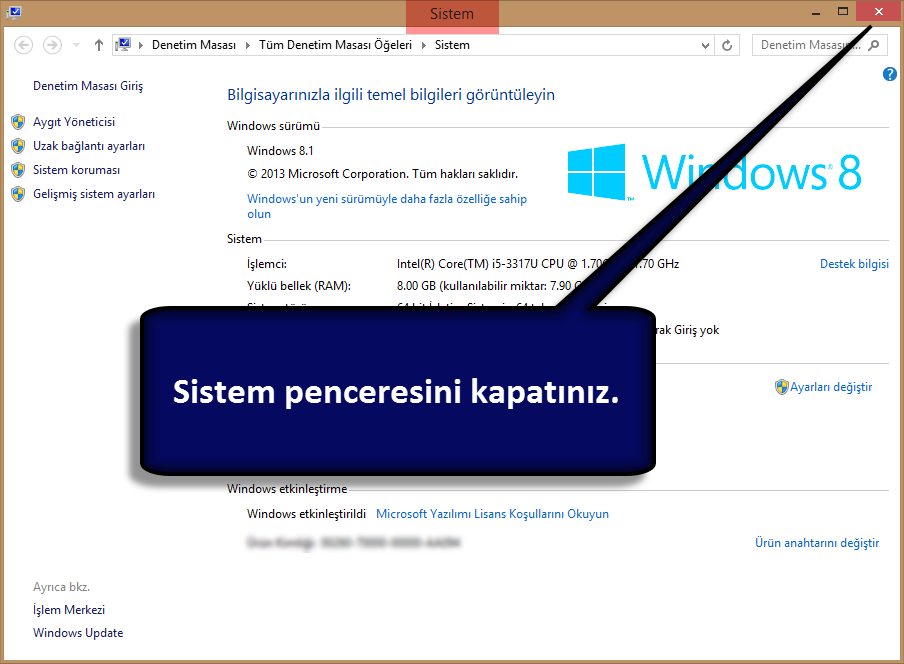Click the computer icon in address bar

(123, 44)
